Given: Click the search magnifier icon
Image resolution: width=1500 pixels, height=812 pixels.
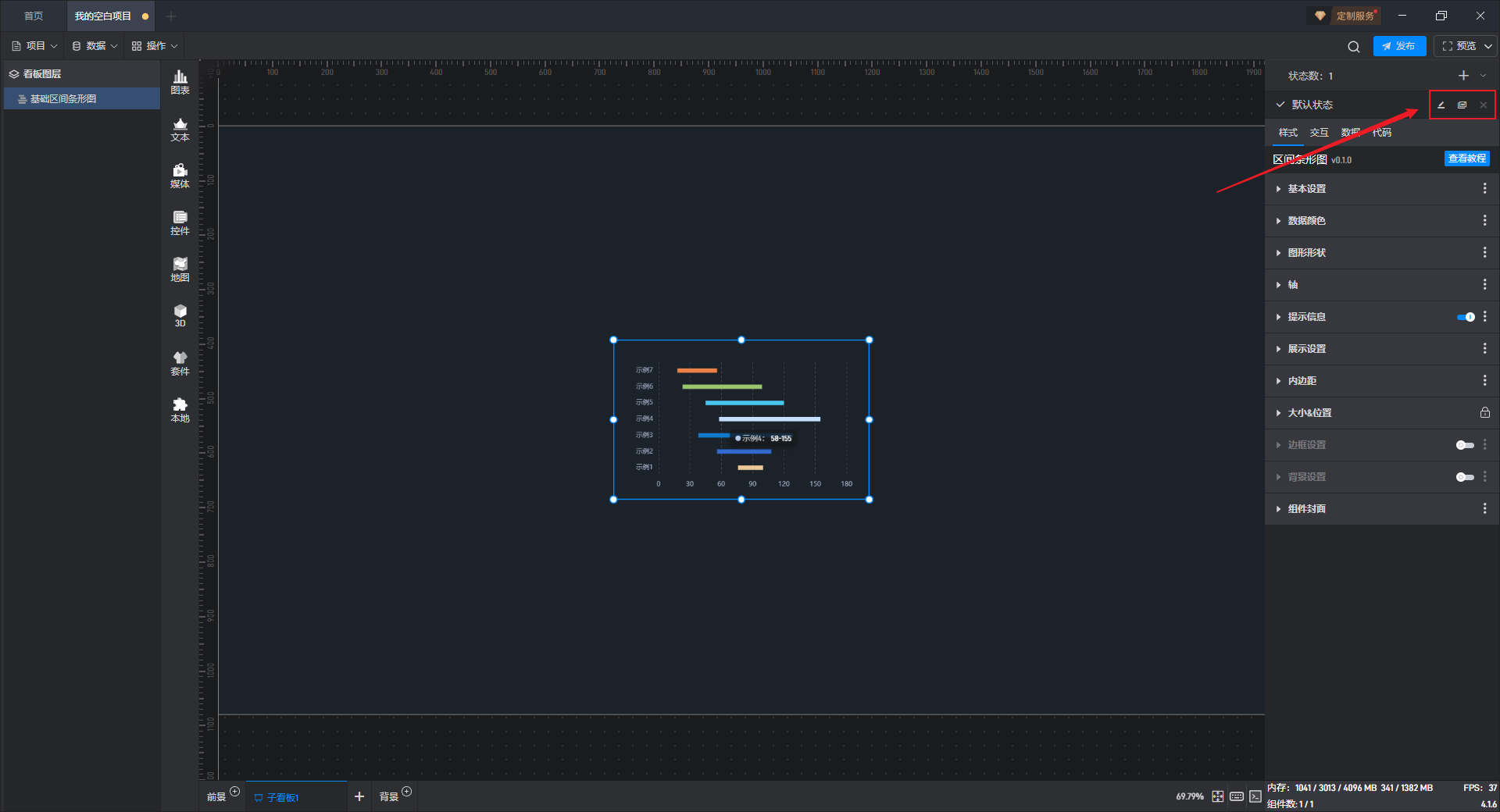Looking at the screenshot, I should click(x=1353, y=47).
